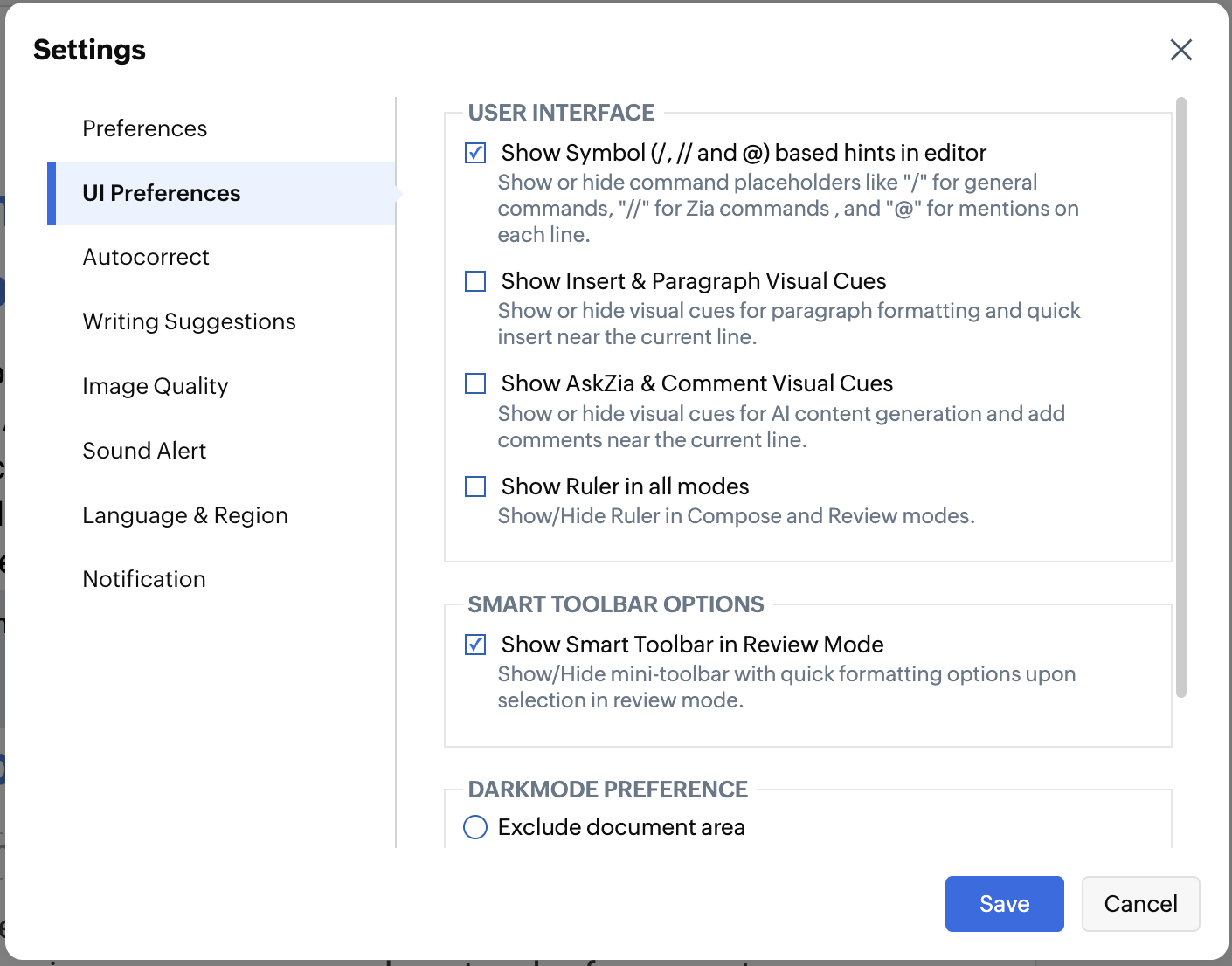Screen dimensions: 1232x966
Task: Close the Settings dialog with X icon
Action: (x=1180, y=50)
